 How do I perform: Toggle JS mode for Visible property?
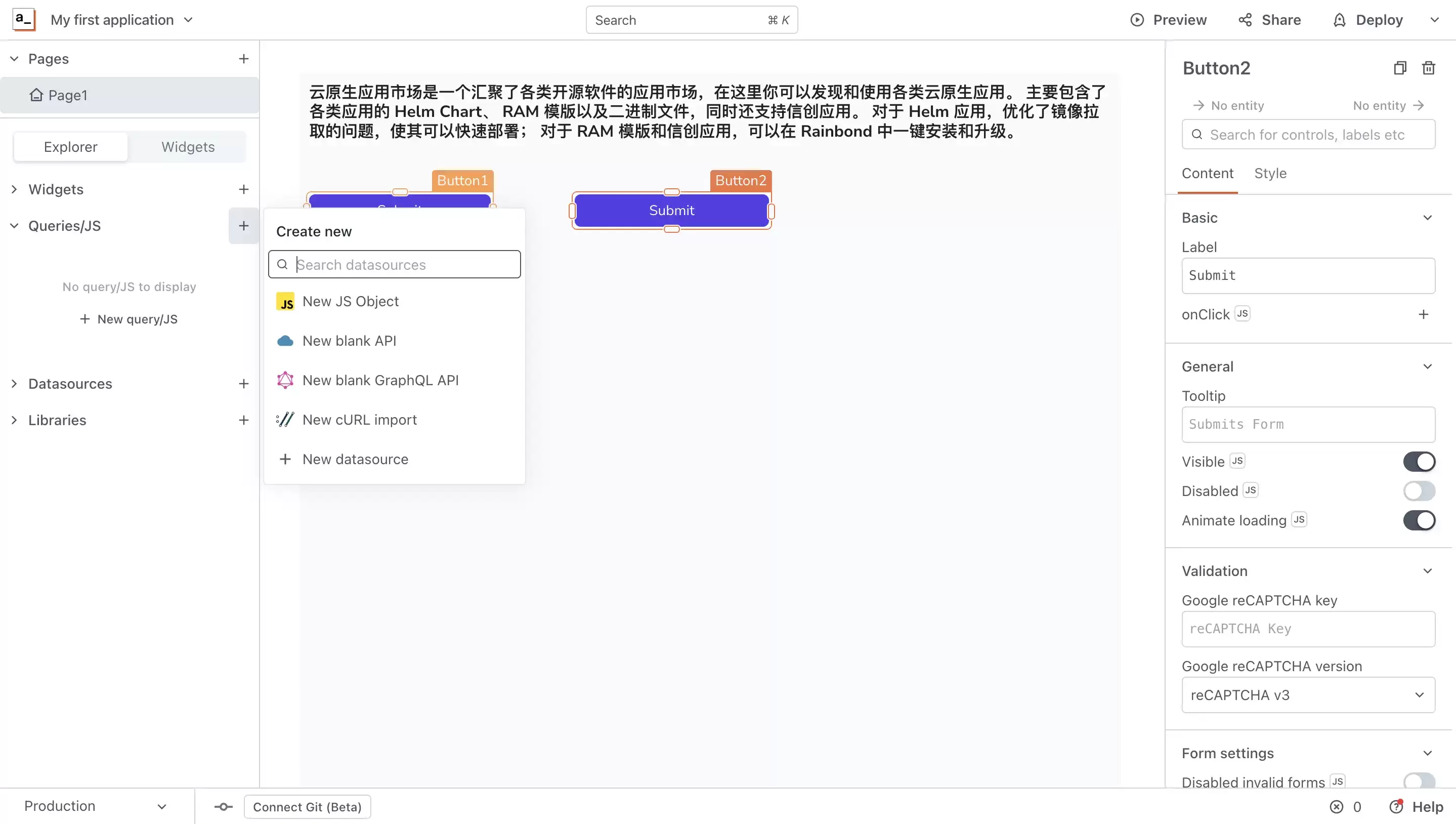coord(1237,461)
